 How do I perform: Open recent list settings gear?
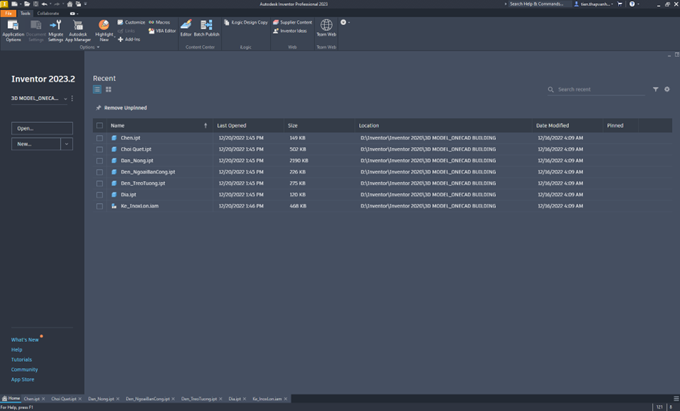click(x=667, y=89)
